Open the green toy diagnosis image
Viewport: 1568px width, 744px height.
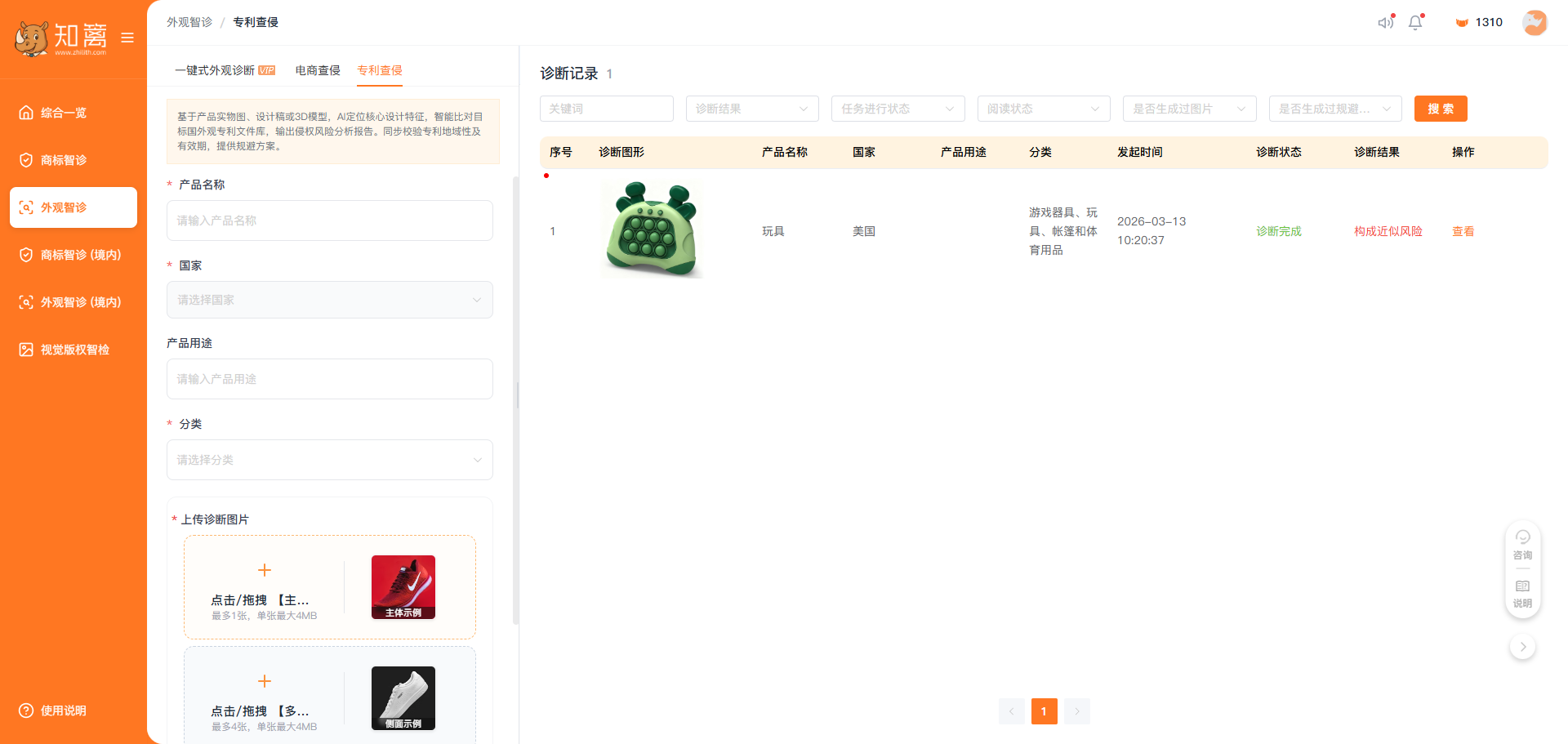point(652,230)
